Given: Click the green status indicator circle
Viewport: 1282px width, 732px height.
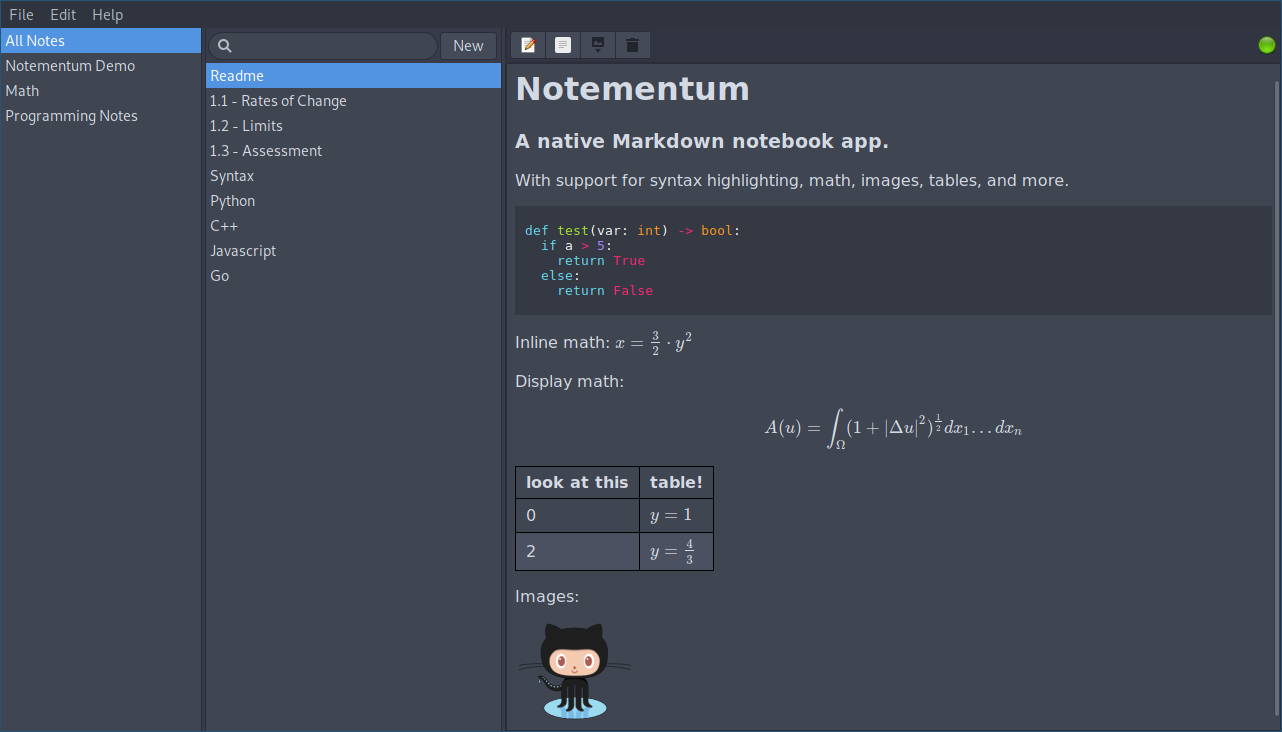Looking at the screenshot, I should (x=1267, y=45).
